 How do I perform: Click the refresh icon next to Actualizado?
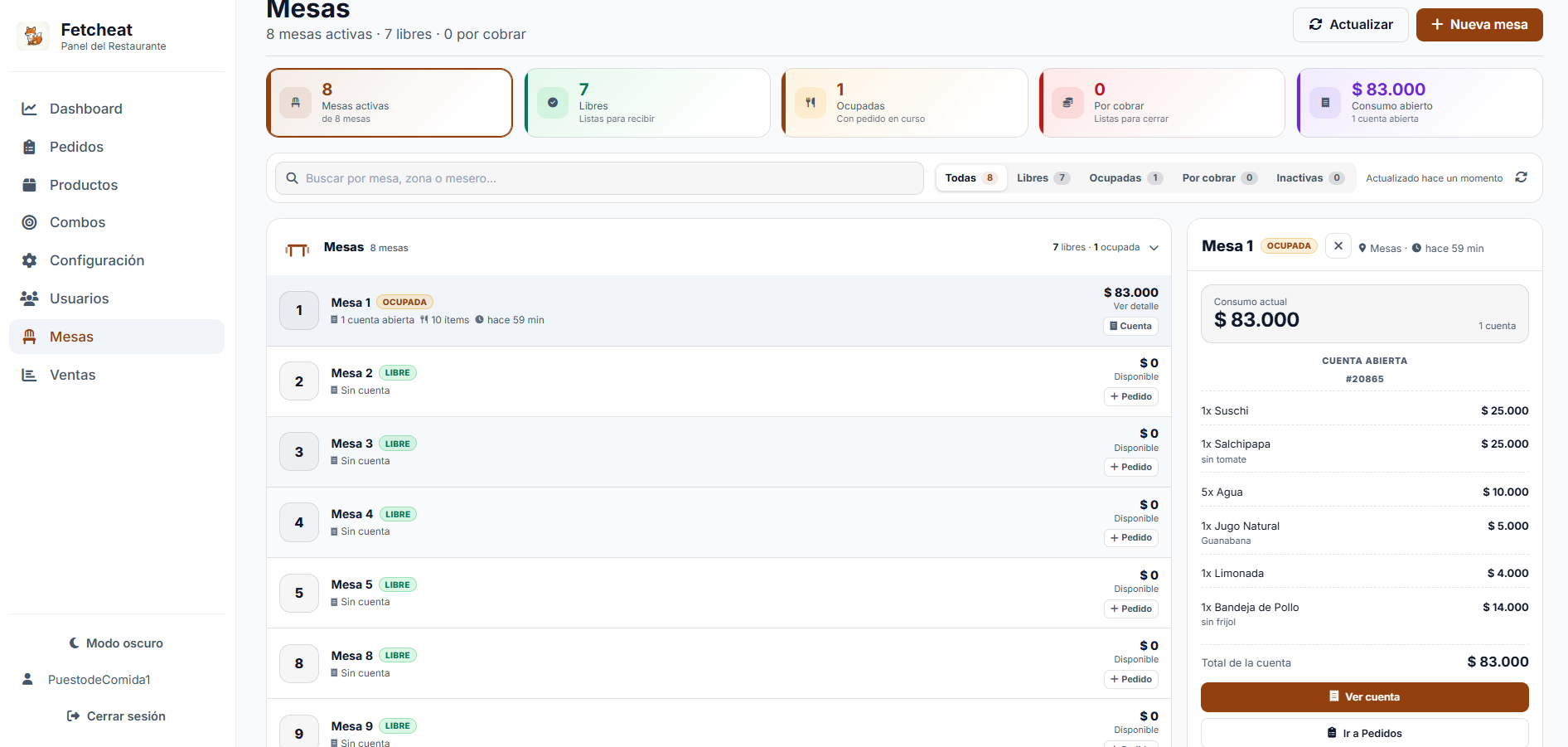click(x=1522, y=177)
